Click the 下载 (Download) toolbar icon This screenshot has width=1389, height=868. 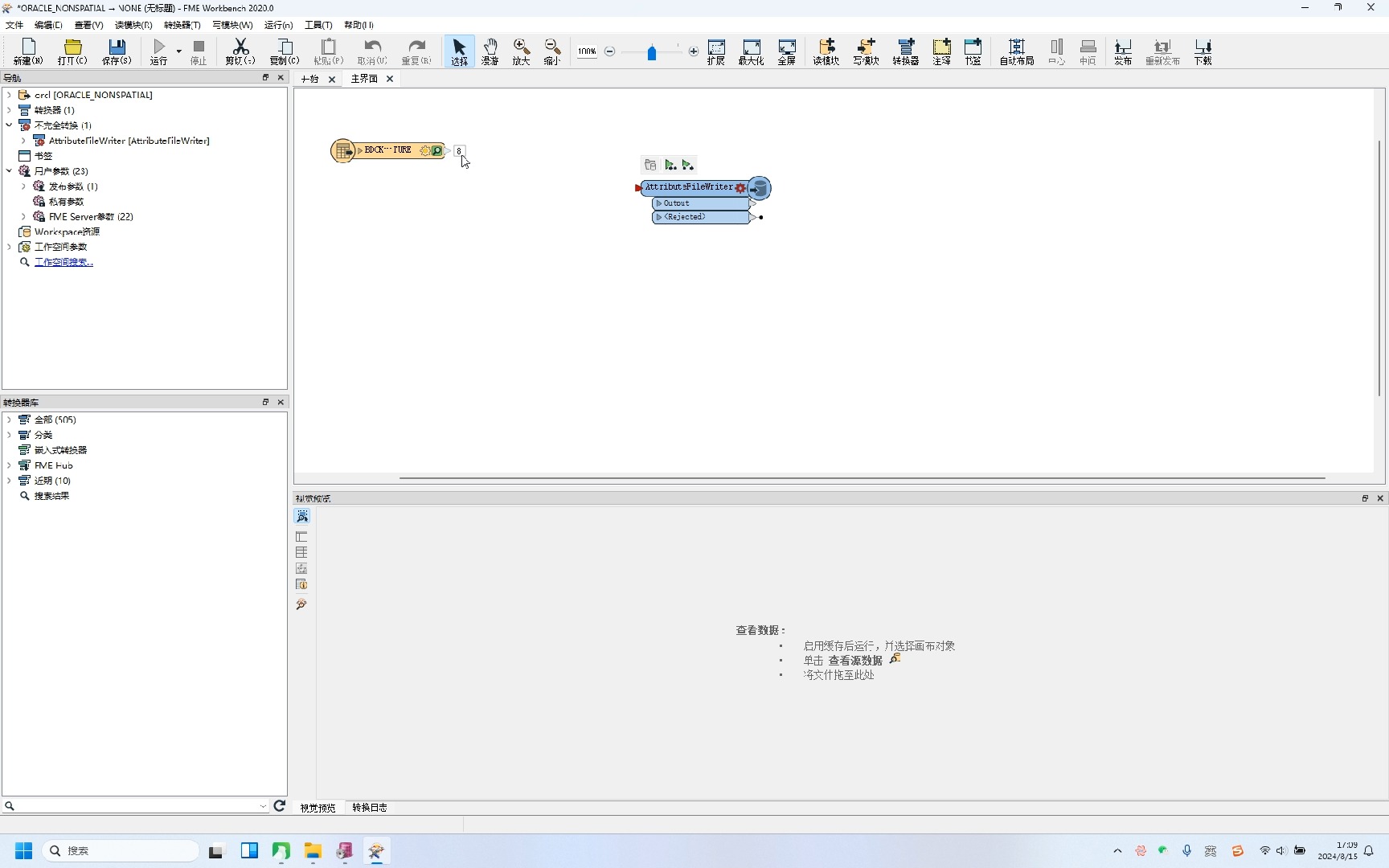[1203, 51]
